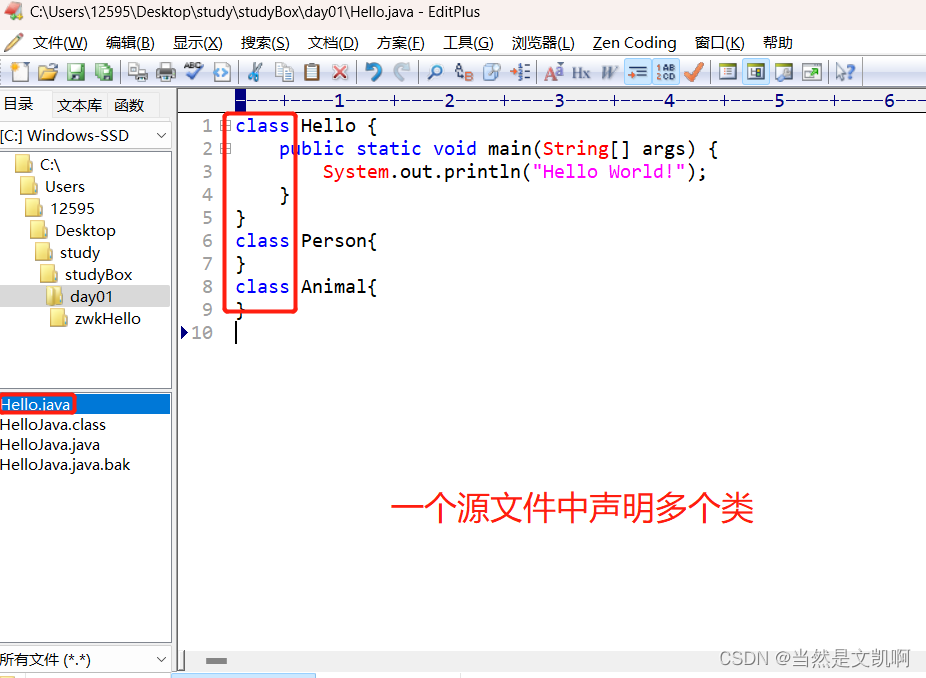Image resolution: width=926 pixels, height=678 pixels.
Task: Create a new document via toolbar icon
Action: 21,71
